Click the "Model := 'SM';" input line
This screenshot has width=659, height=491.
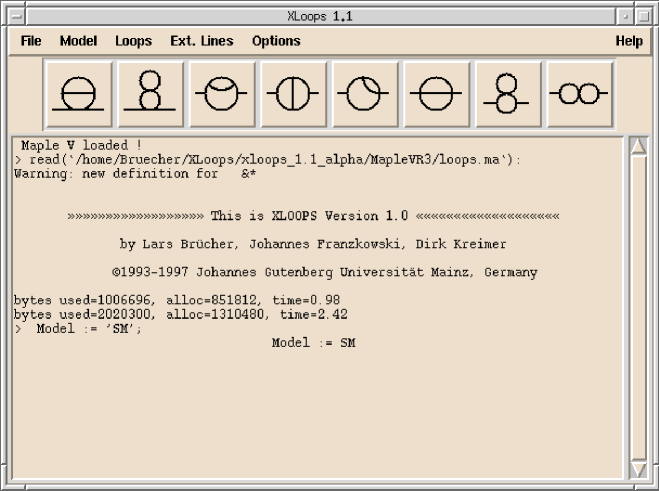[x=78, y=328]
